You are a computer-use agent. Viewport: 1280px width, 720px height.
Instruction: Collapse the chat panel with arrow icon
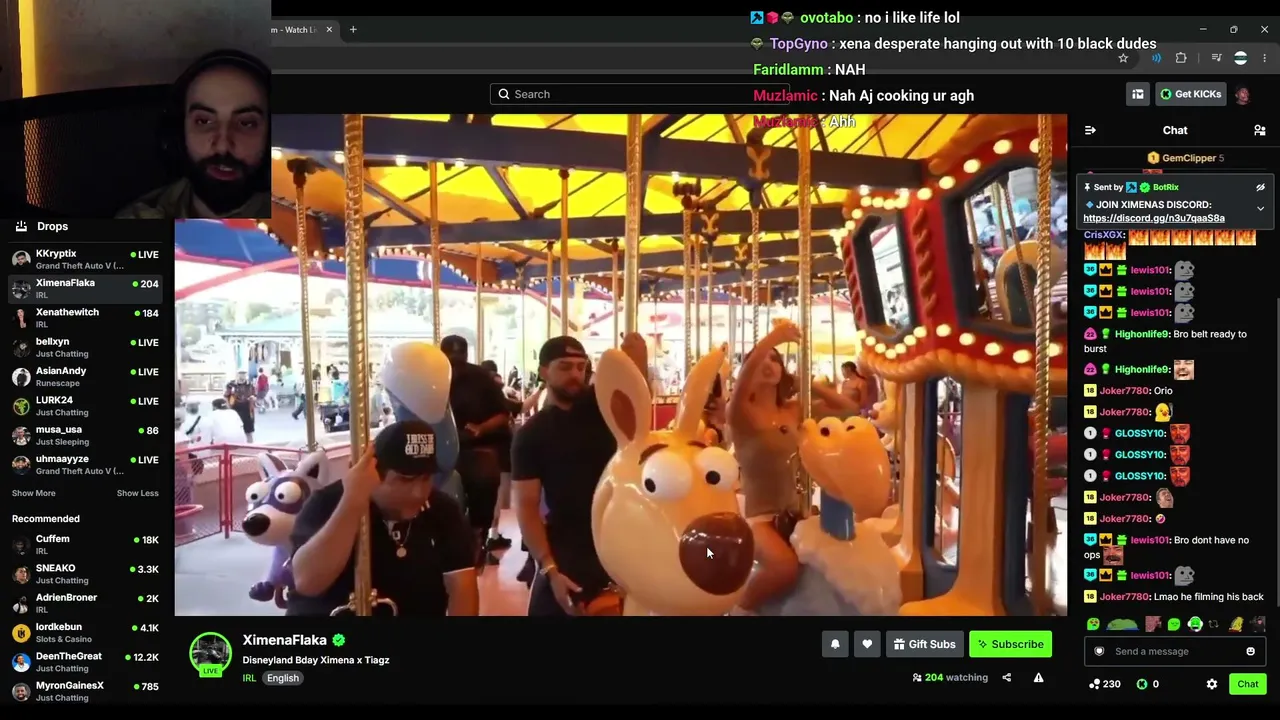[x=1090, y=130]
